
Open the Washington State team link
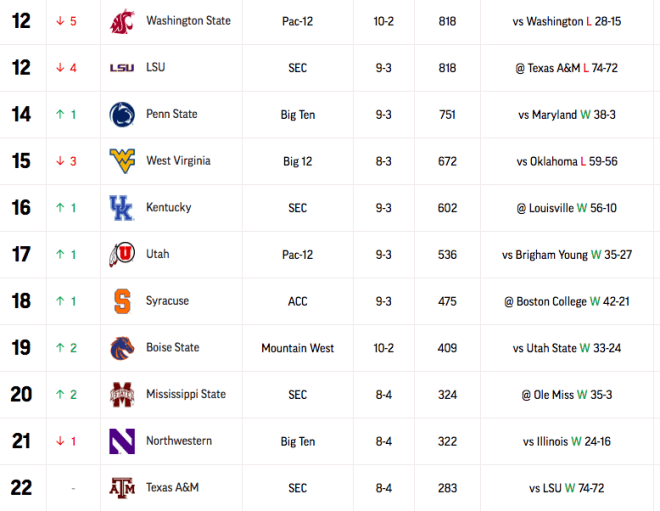[x=188, y=21]
